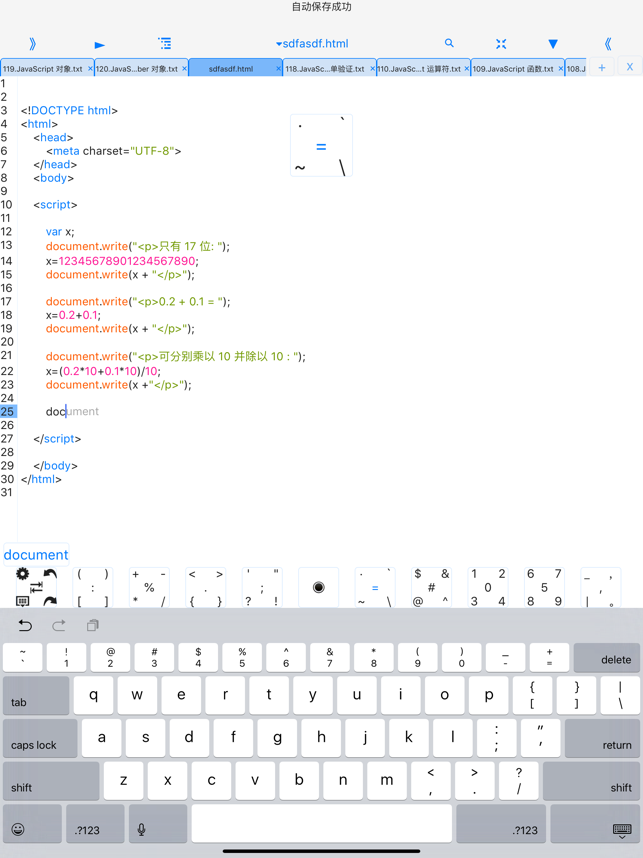
Task: Toggle the caps lock key
Action: [x=40, y=738]
